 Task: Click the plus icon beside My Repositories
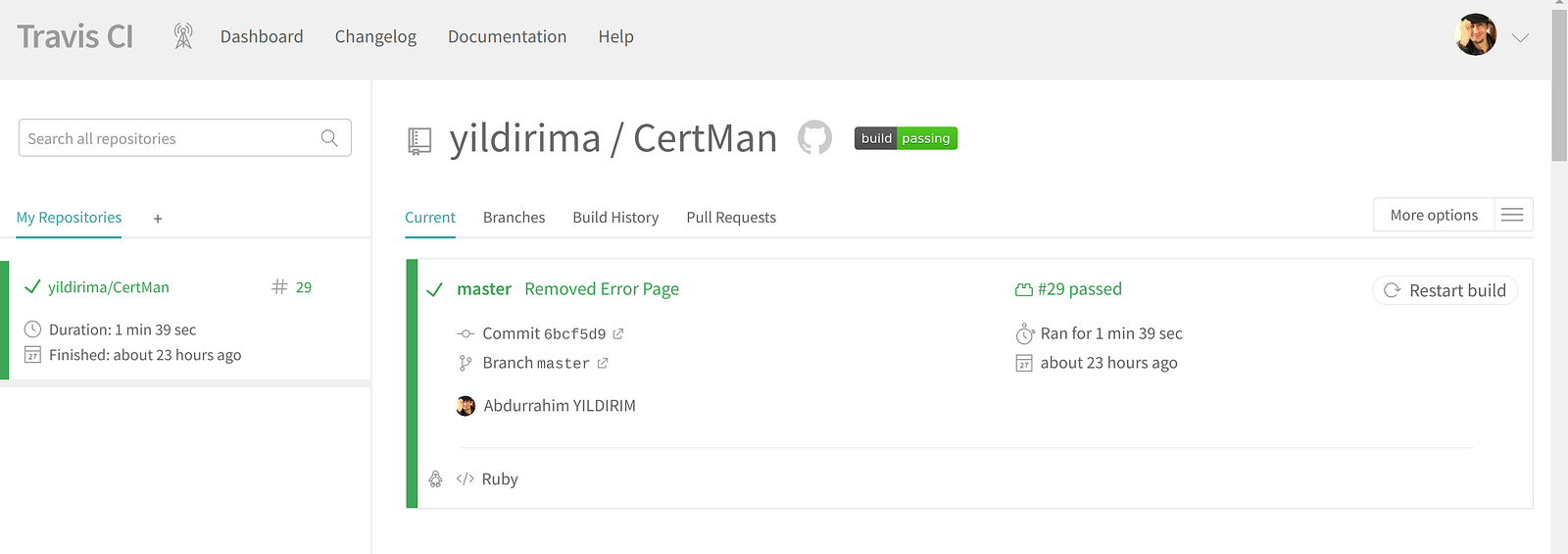[x=158, y=219]
